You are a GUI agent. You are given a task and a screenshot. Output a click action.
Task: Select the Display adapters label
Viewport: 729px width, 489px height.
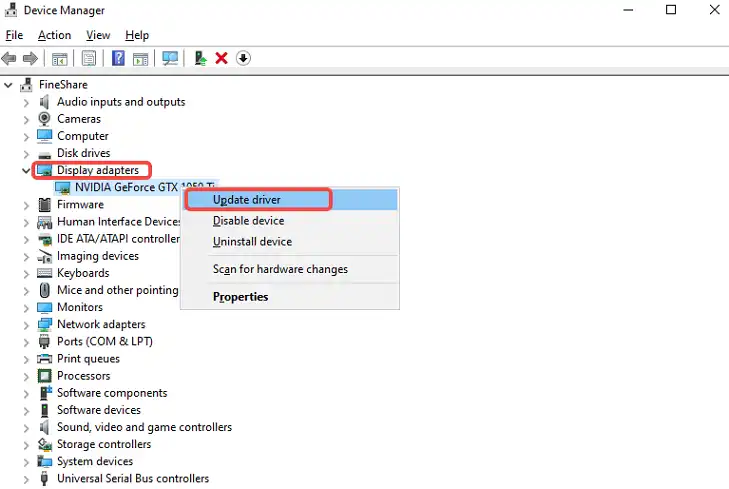98,170
